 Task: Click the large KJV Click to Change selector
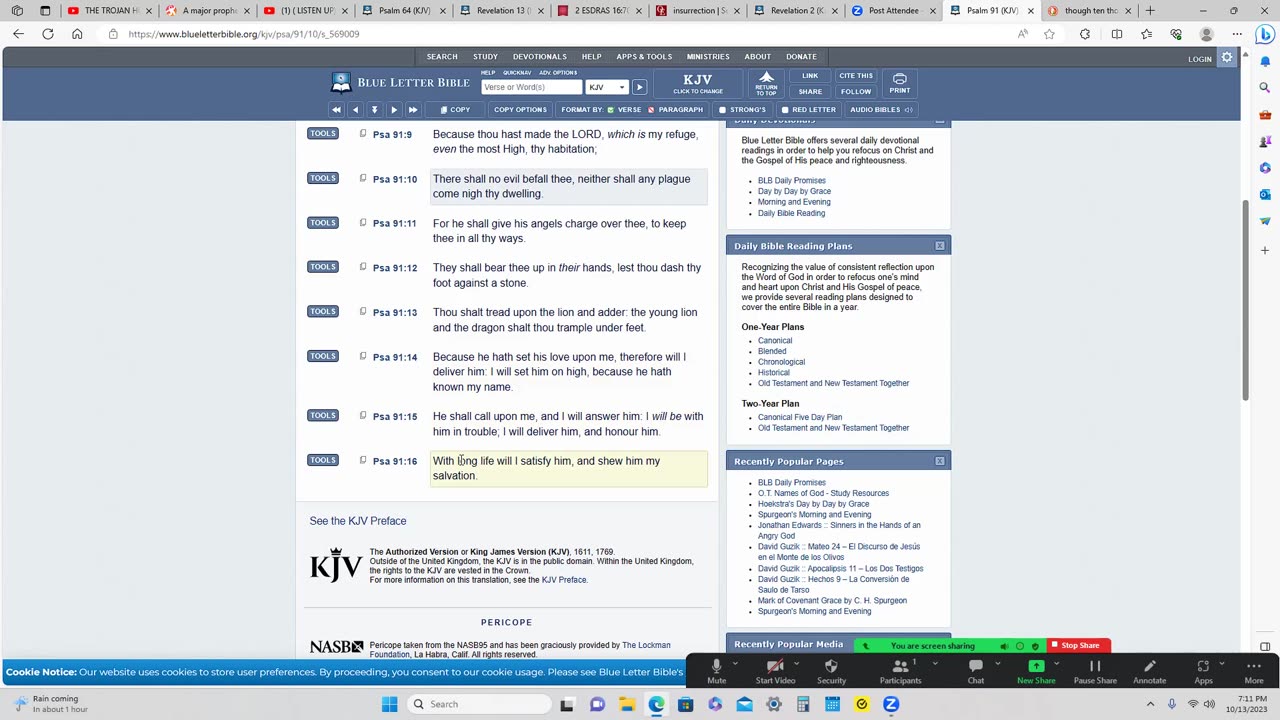coord(697,83)
